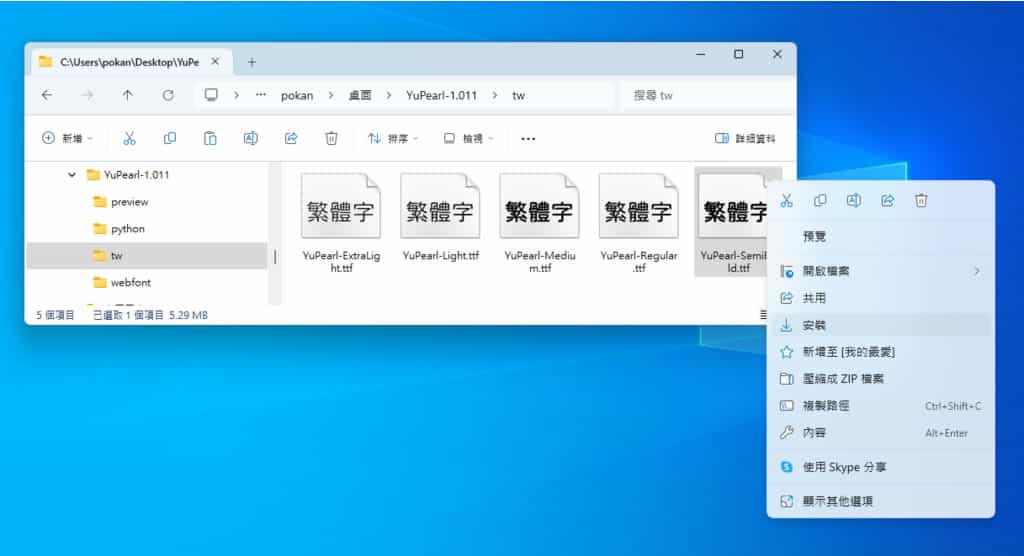Go up one folder level arrow

coord(127,95)
